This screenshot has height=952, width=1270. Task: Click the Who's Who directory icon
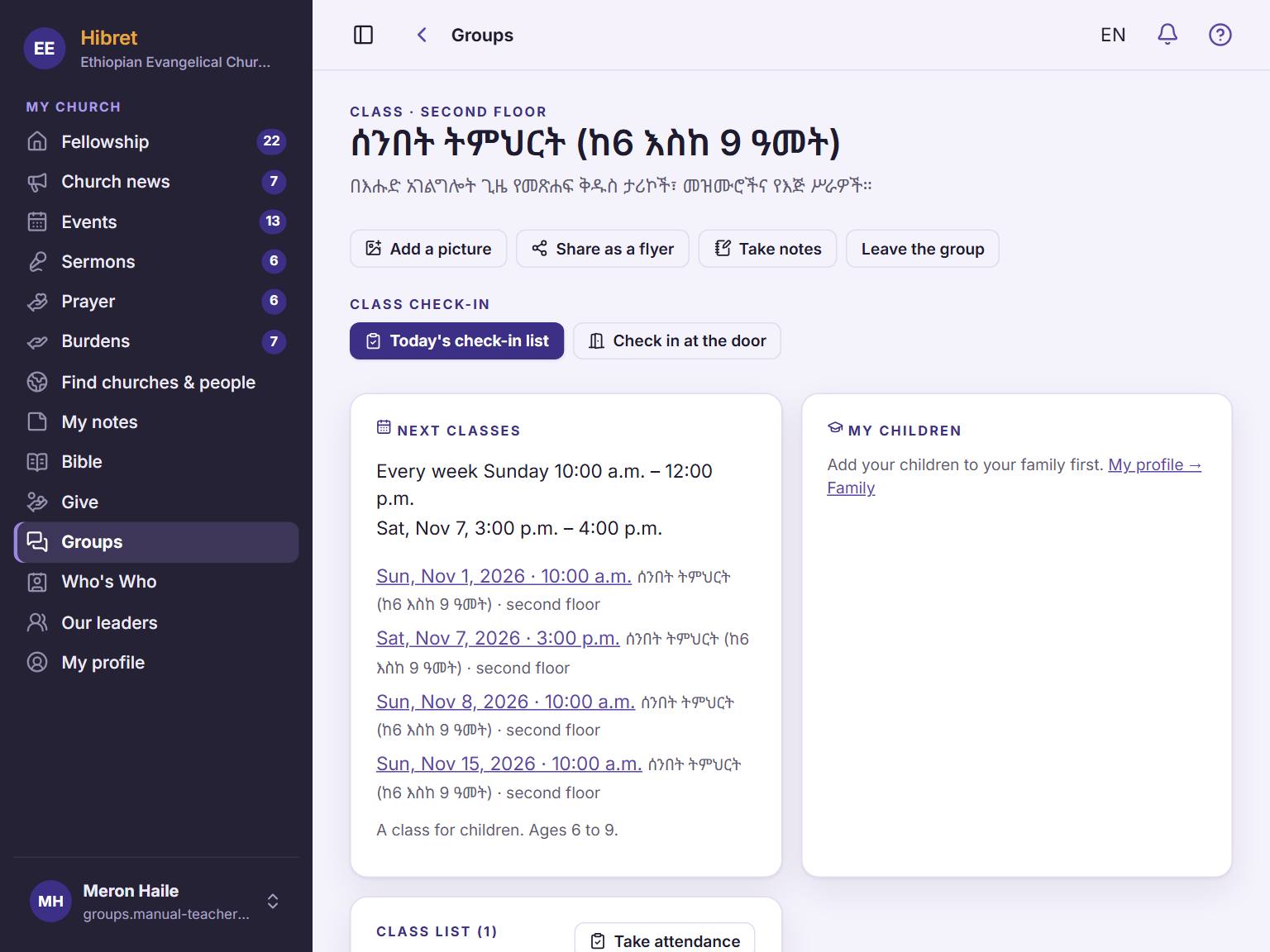pyautogui.click(x=37, y=582)
